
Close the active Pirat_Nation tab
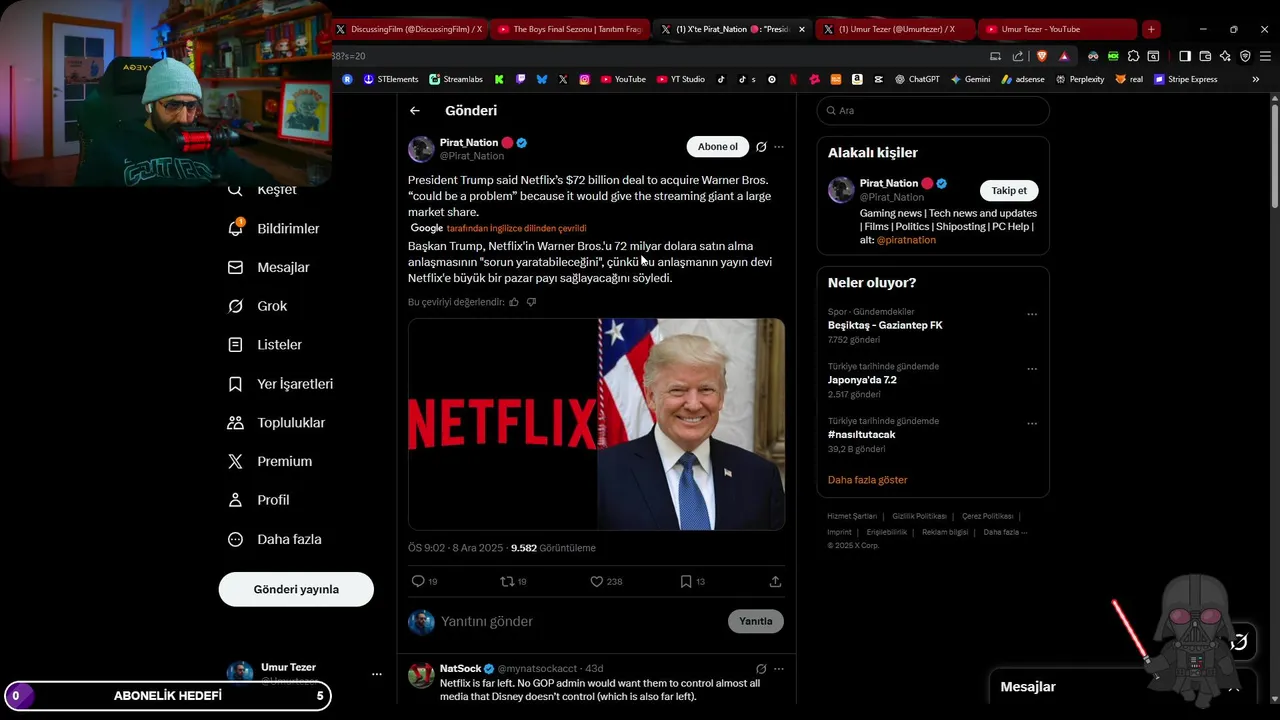[x=802, y=29]
